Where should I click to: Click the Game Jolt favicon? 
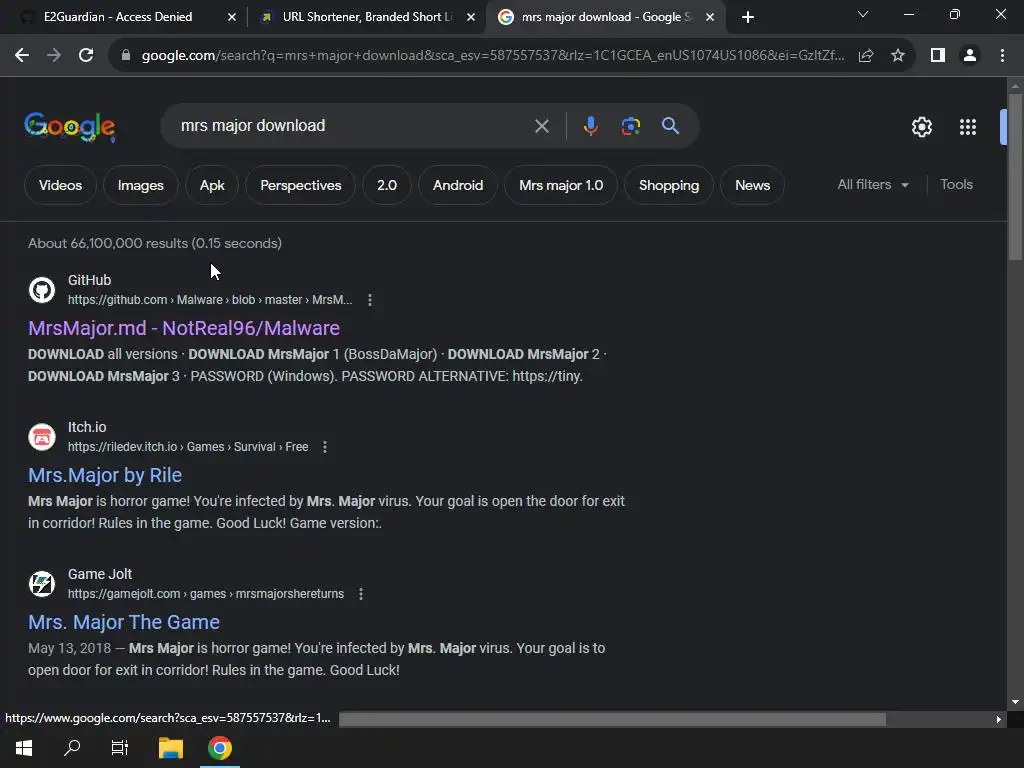click(x=42, y=584)
